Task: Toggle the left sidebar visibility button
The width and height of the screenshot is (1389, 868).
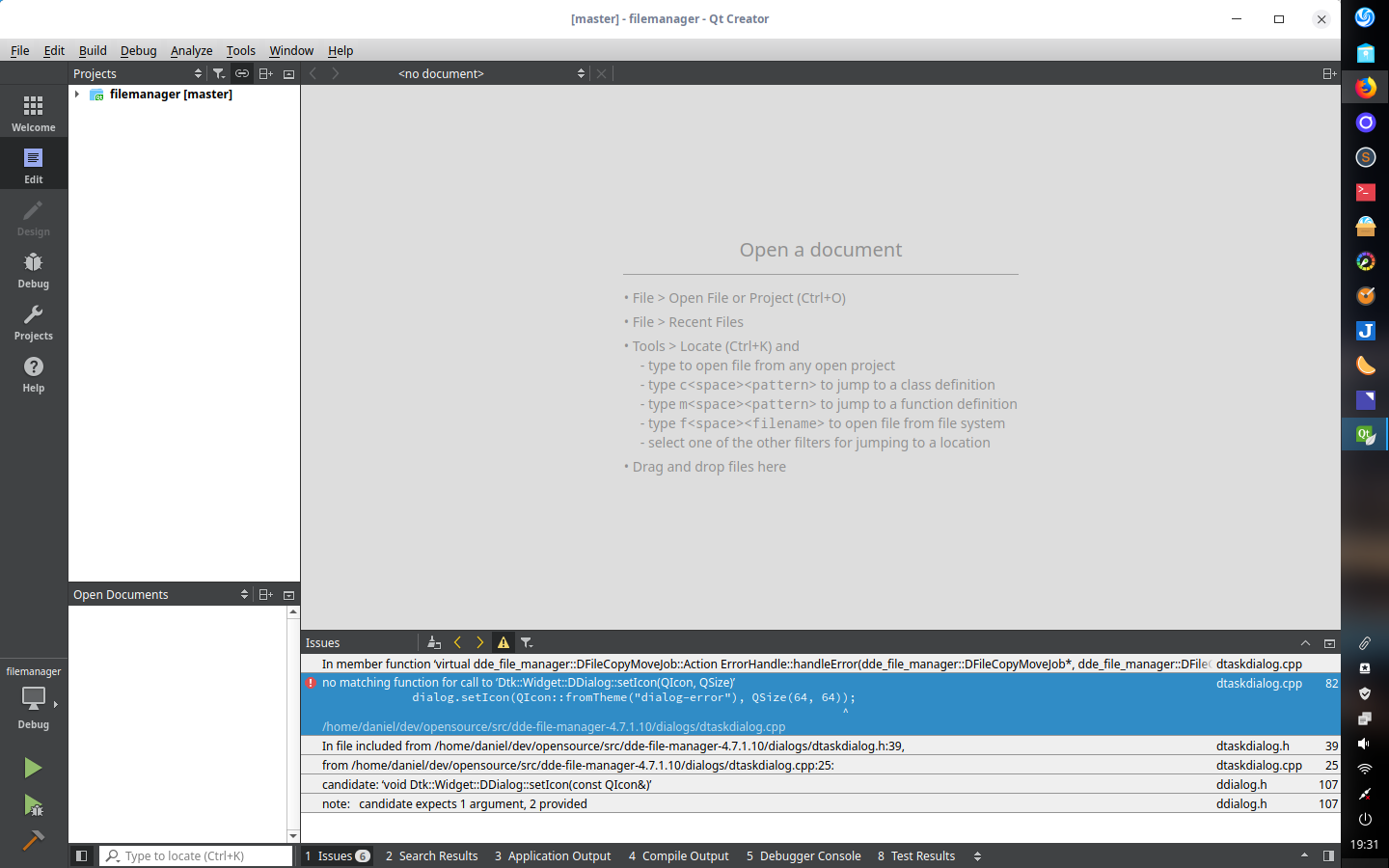Action: tap(82, 855)
